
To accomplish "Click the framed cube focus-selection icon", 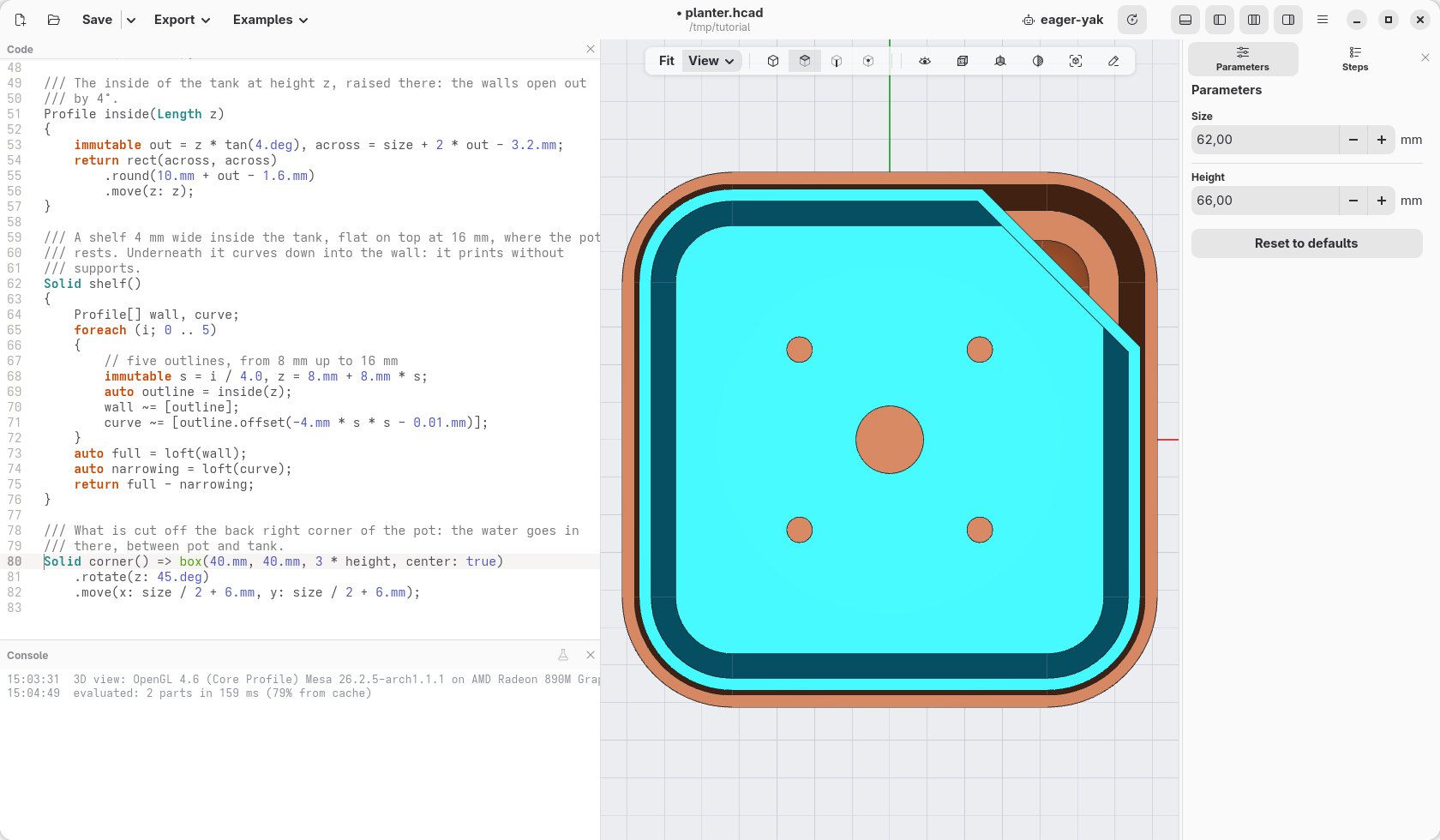I will pyautogui.click(x=1076, y=61).
